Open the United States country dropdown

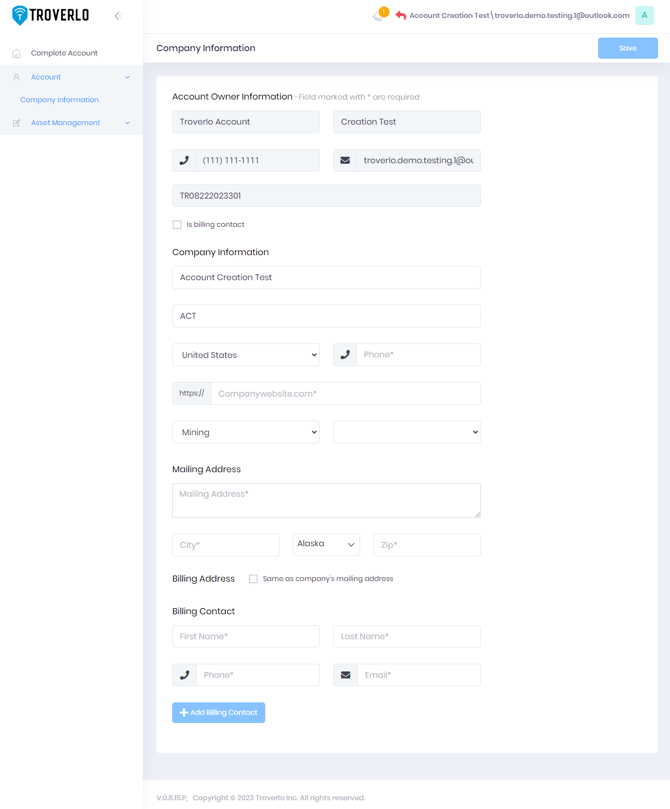tap(246, 355)
